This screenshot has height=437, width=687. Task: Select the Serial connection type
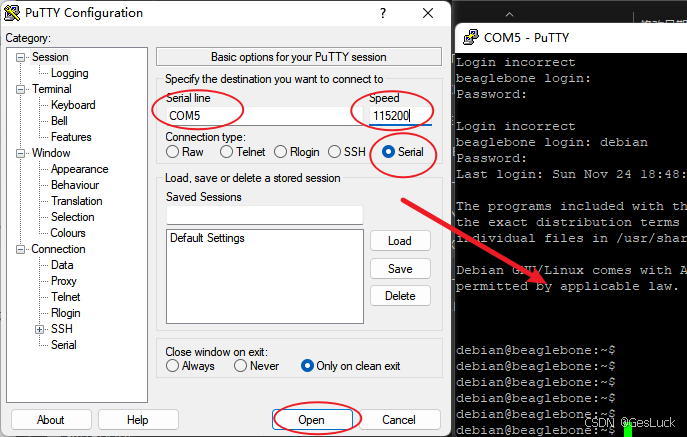388,152
